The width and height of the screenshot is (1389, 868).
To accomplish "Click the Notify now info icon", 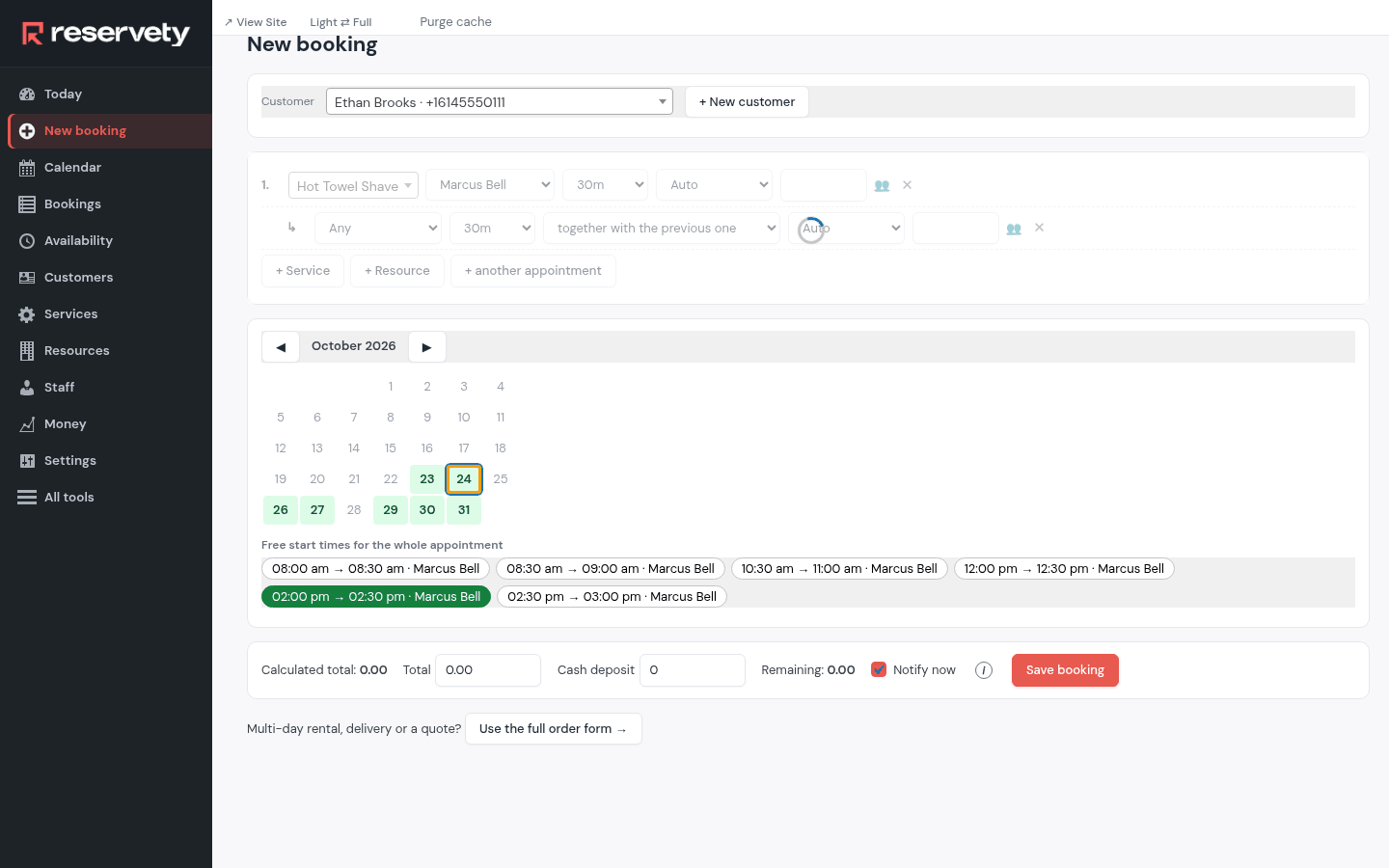I will tap(984, 670).
